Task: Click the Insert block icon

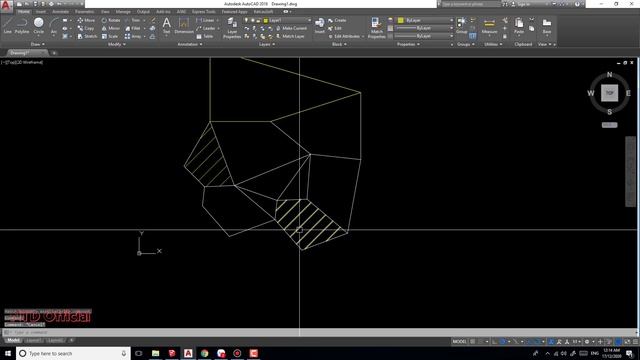Action: click(x=320, y=25)
